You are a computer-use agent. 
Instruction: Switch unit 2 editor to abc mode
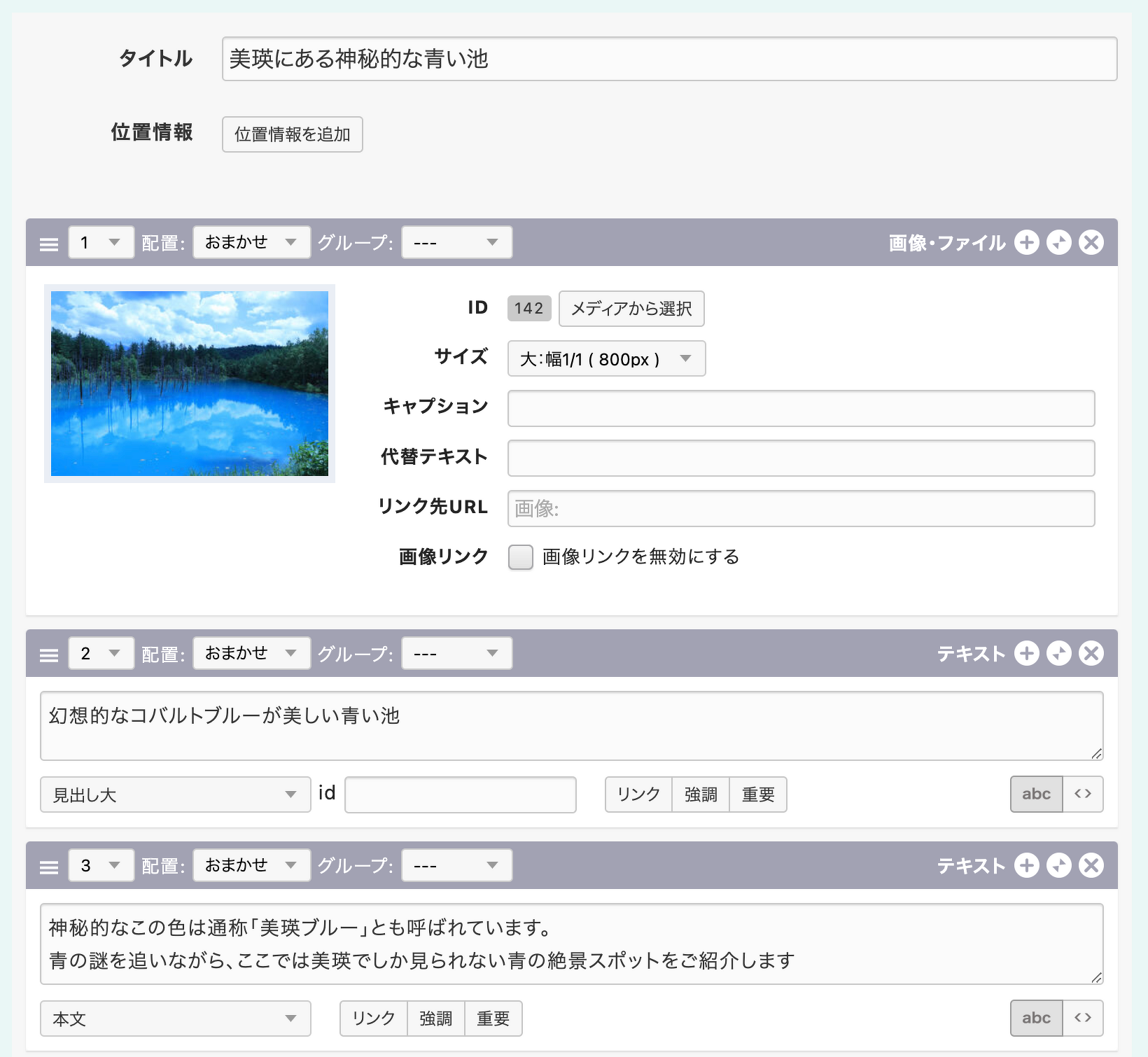click(1036, 794)
